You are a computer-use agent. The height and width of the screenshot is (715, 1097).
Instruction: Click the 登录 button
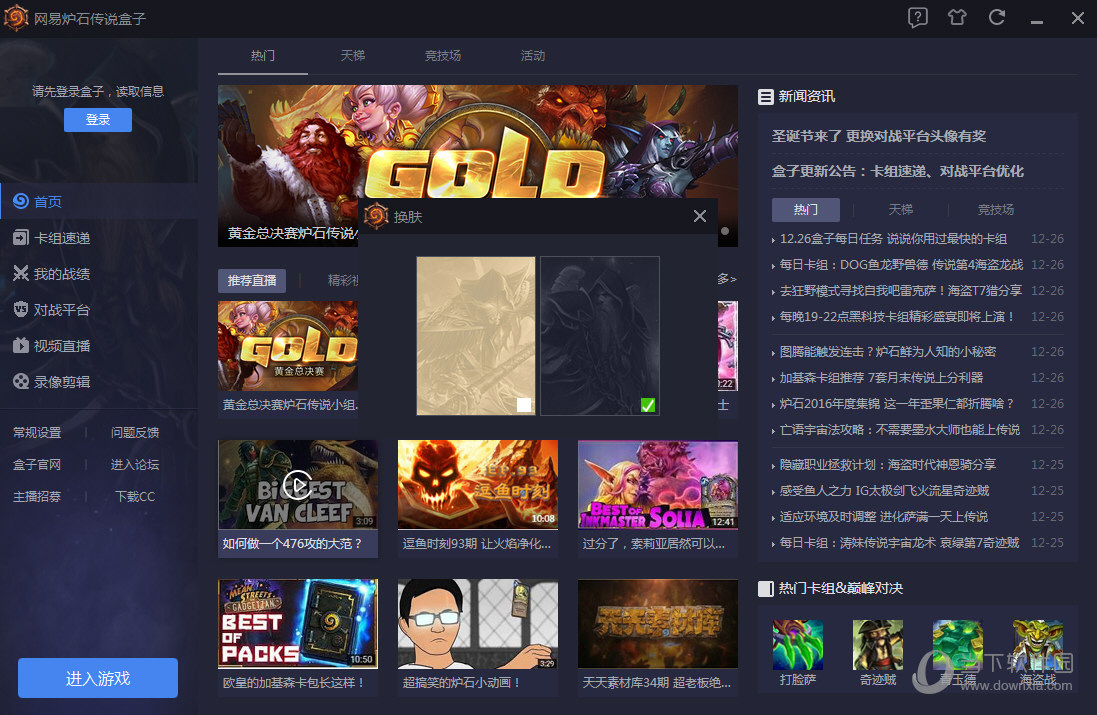click(x=97, y=119)
